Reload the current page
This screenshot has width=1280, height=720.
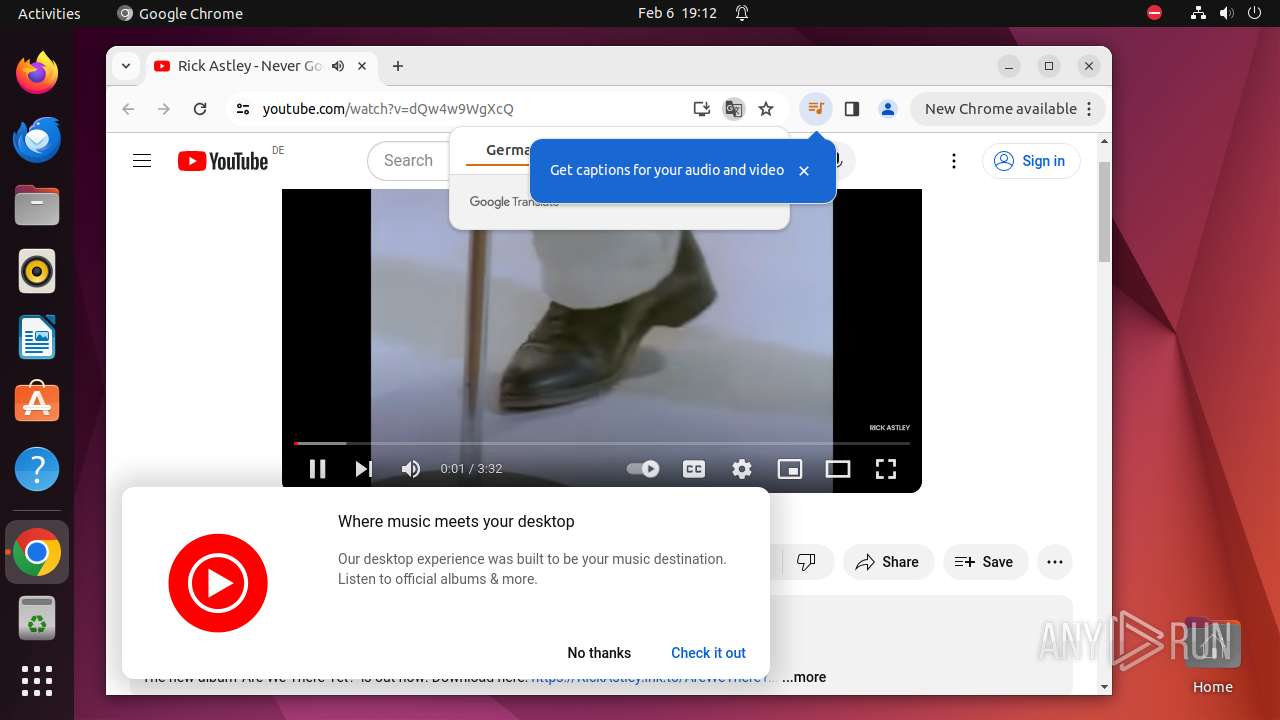pos(200,109)
